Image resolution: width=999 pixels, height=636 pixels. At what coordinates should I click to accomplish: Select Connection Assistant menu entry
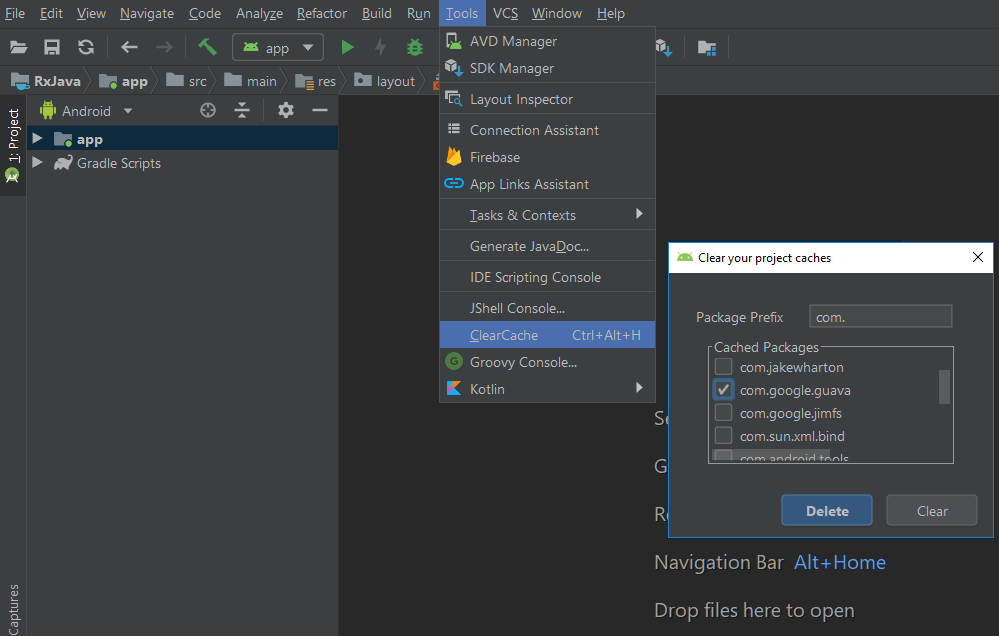pos(547,130)
